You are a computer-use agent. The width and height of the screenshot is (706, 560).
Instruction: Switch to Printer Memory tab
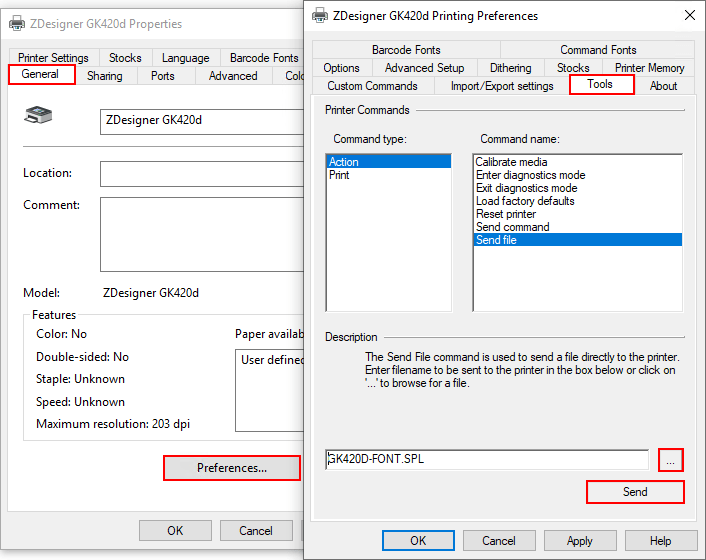(x=649, y=68)
